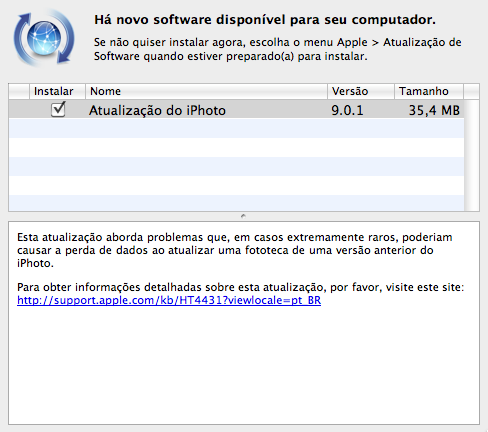Click the 'Há novo software disponível' headline
The width and height of the screenshot is (488, 432).
pyautogui.click(x=265, y=20)
